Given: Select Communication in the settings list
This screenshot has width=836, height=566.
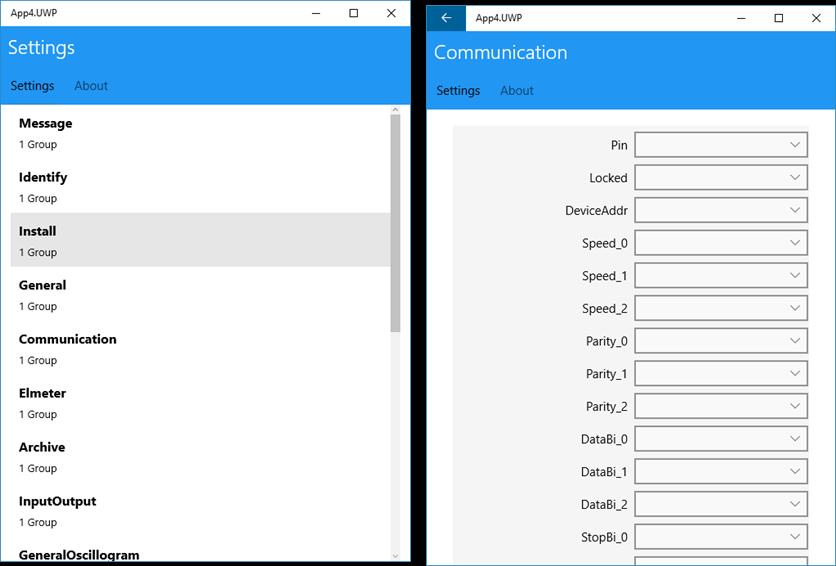Looking at the screenshot, I should click(x=200, y=349).
